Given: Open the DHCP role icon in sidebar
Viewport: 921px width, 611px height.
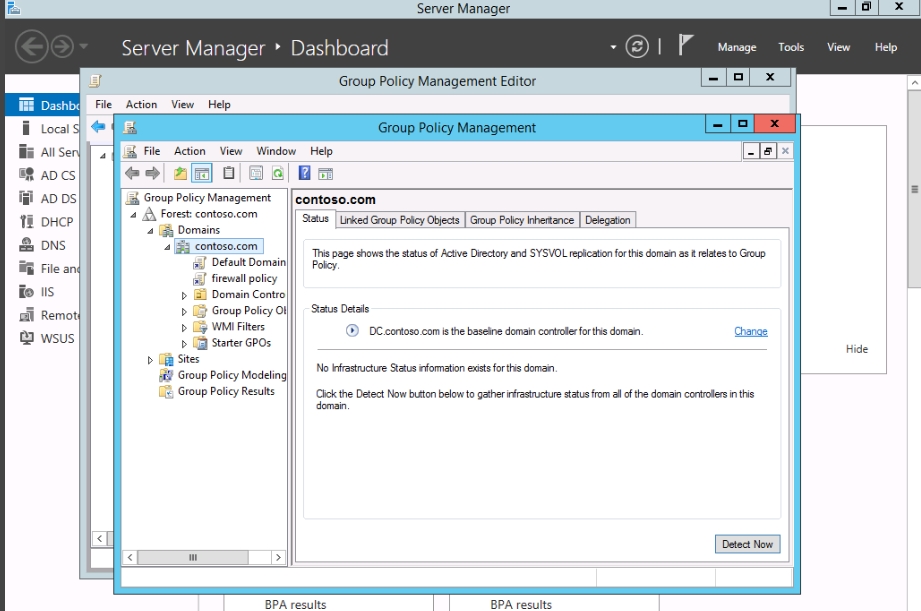Looking at the screenshot, I should [26, 221].
